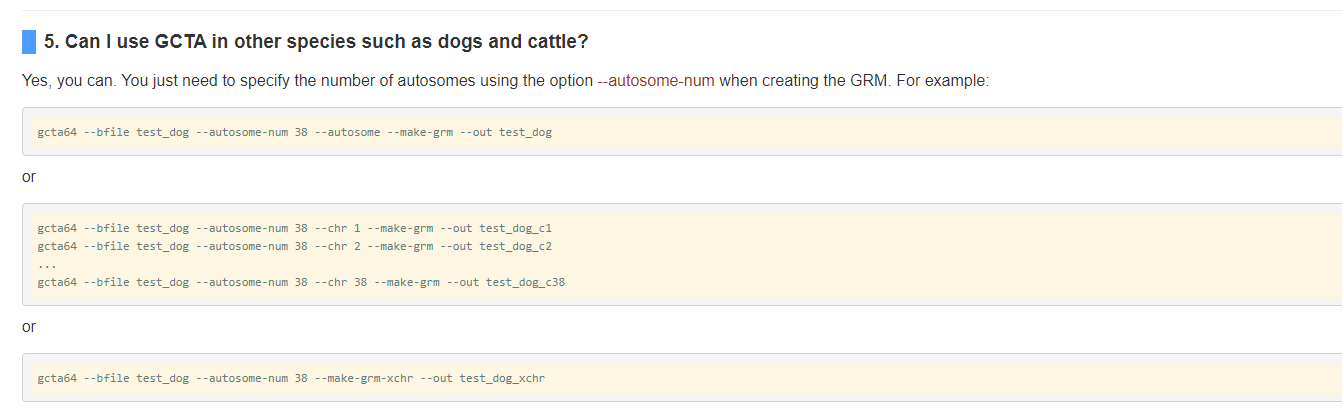This screenshot has width=1342, height=417.
Task: Click the second 'or' separator text
Action: tap(28, 327)
